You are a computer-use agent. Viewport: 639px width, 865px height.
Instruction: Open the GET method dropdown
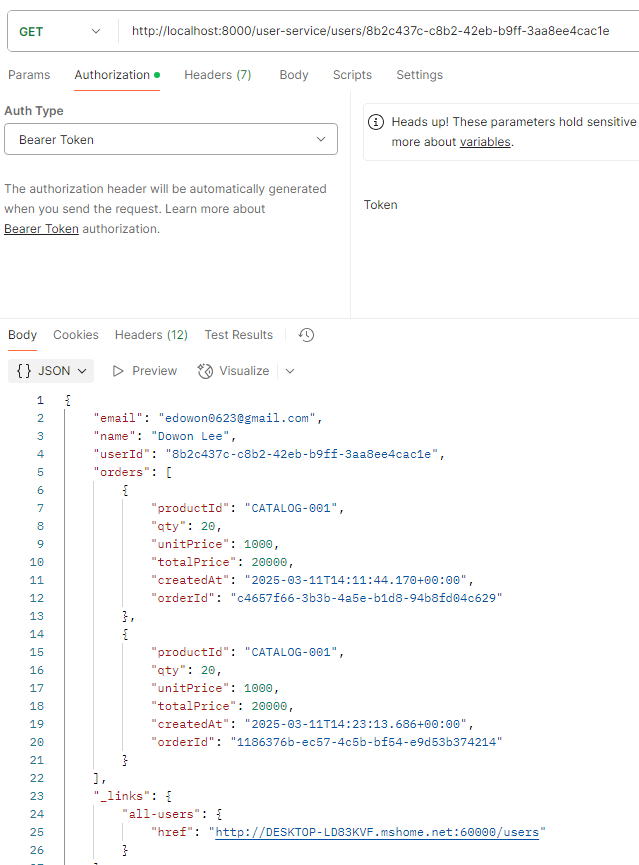click(60, 31)
